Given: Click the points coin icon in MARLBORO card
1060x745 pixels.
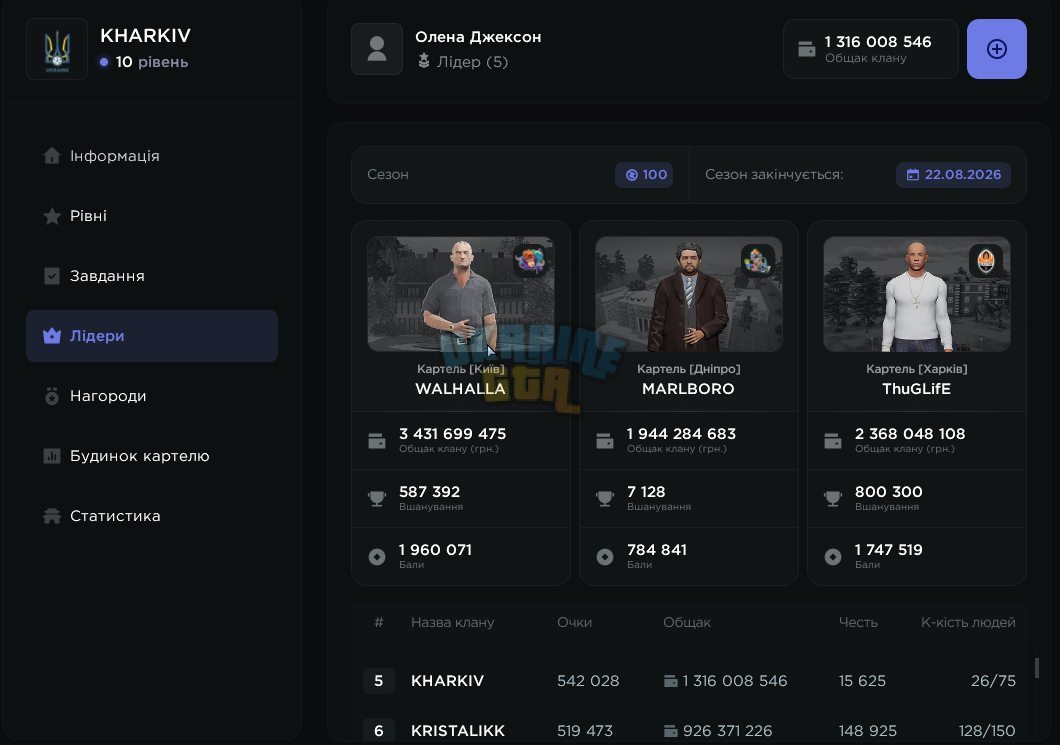Looking at the screenshot, I should 604,556.
